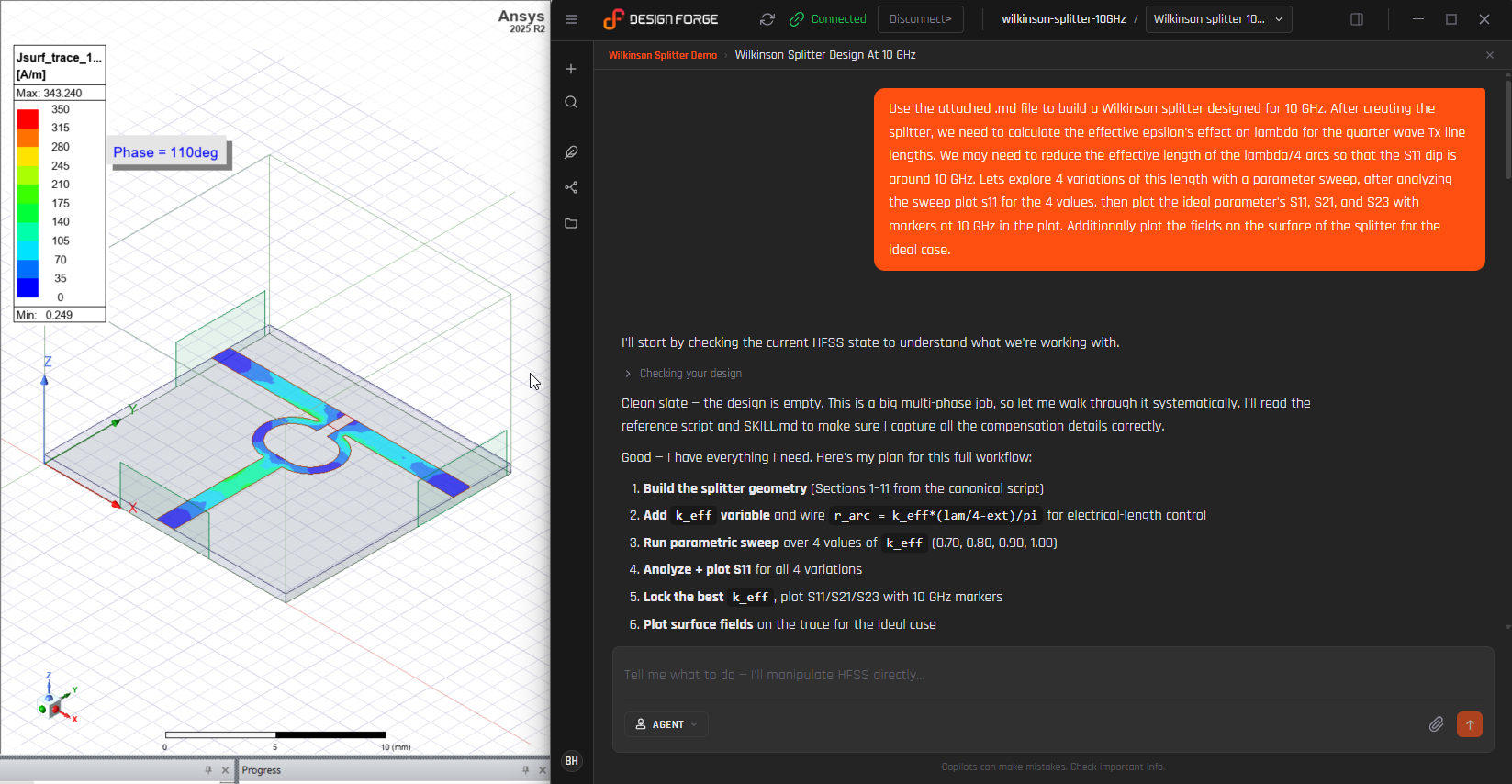
Task: Click the Max: 343.240 value
Action: click(x=50, y=94)
